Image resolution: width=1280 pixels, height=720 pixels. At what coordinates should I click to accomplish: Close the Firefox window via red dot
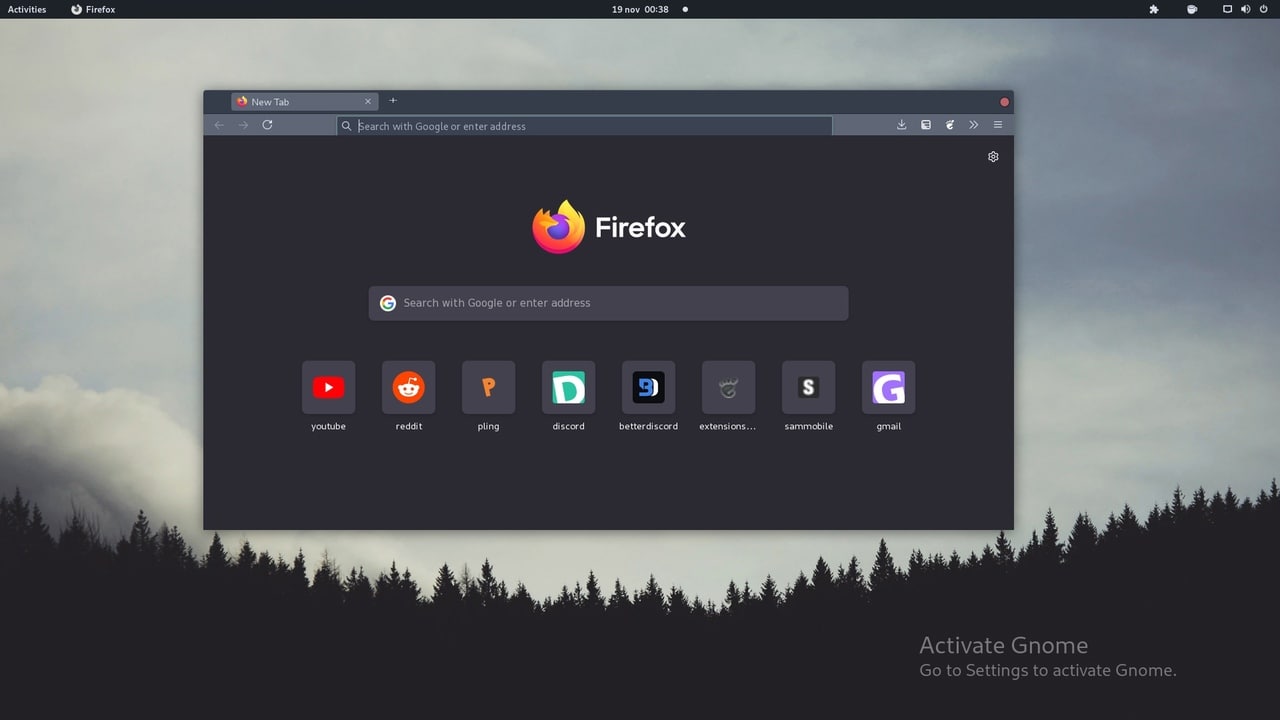click(x=1004, y=102)
